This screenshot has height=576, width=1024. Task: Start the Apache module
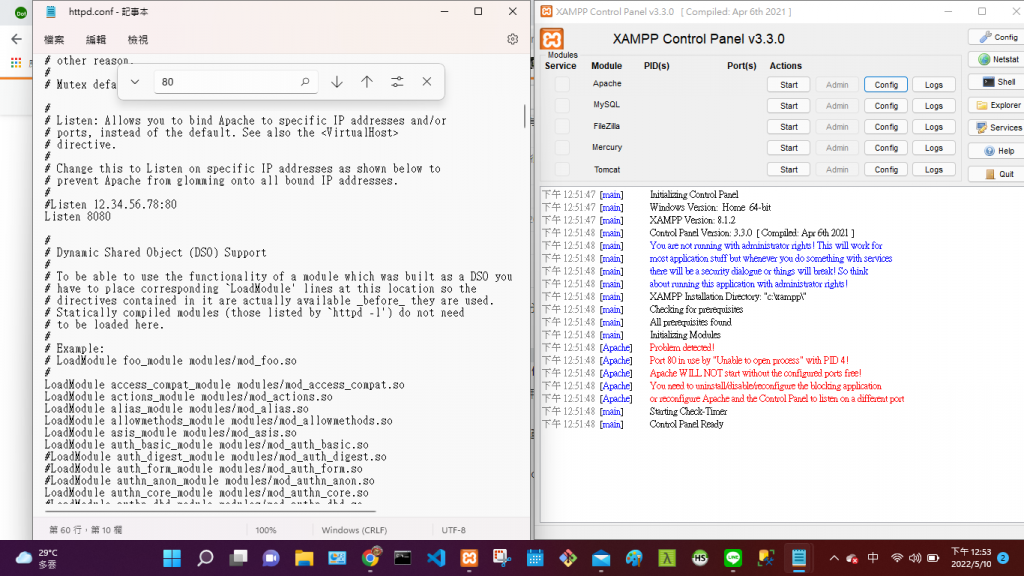[789, 85]
